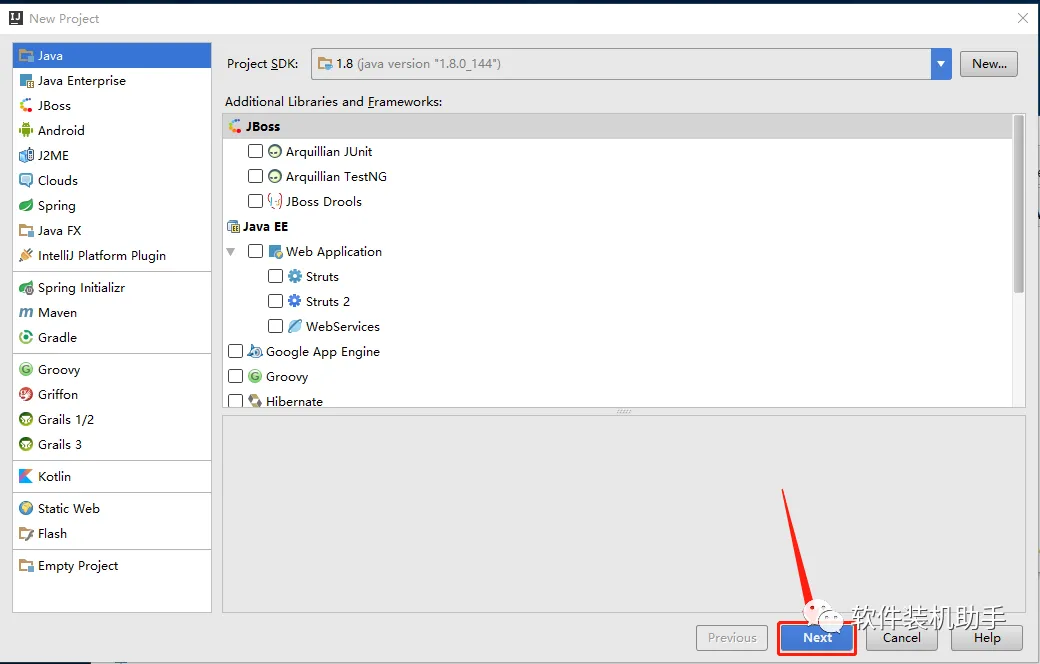This screenshot has width=1040, height=664.
Task: Click the IntelliJ Platform Plugin icon
Action: click(27, 255)
